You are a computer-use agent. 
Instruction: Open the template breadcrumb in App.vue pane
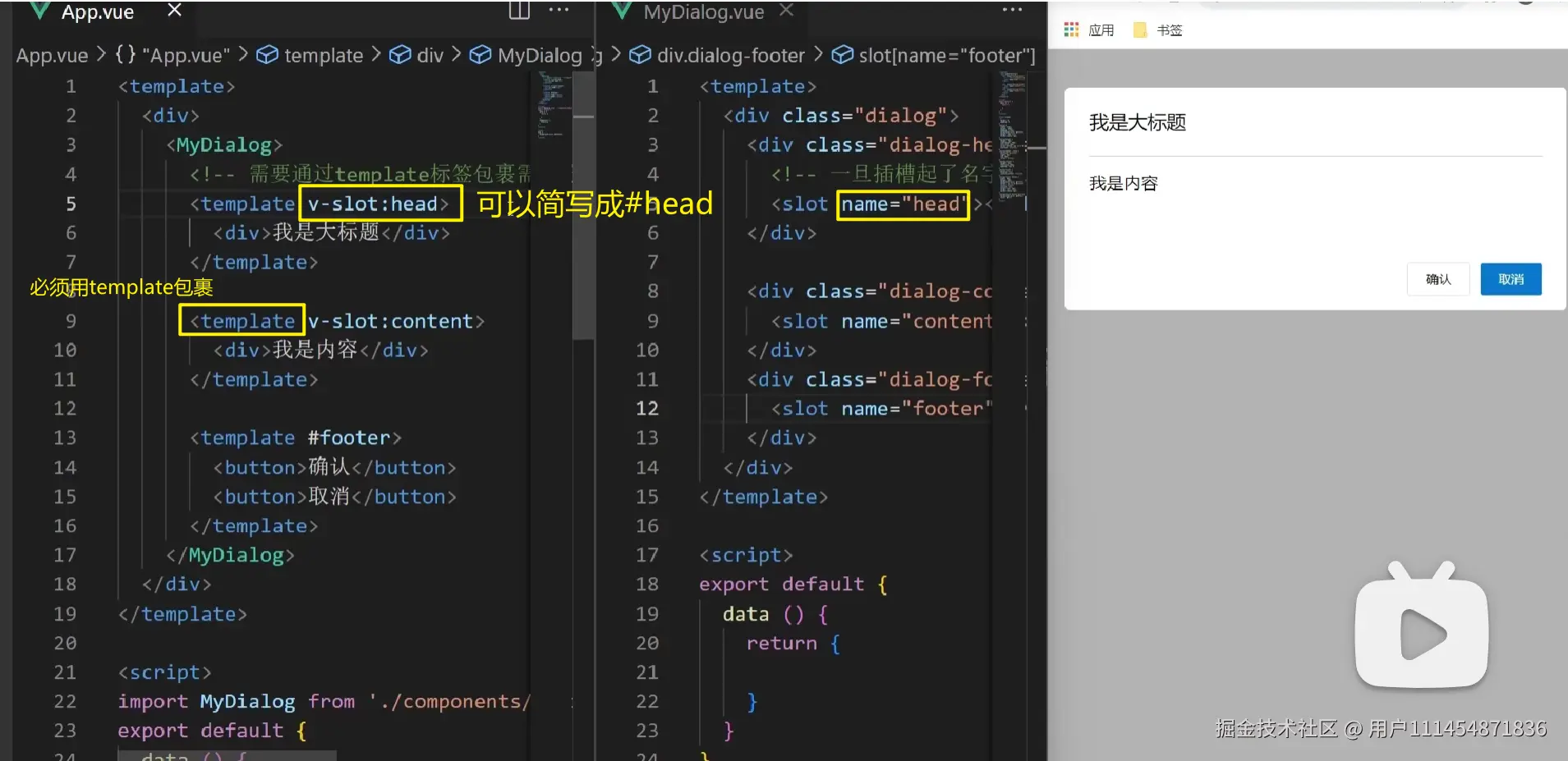tap(310, 56)
